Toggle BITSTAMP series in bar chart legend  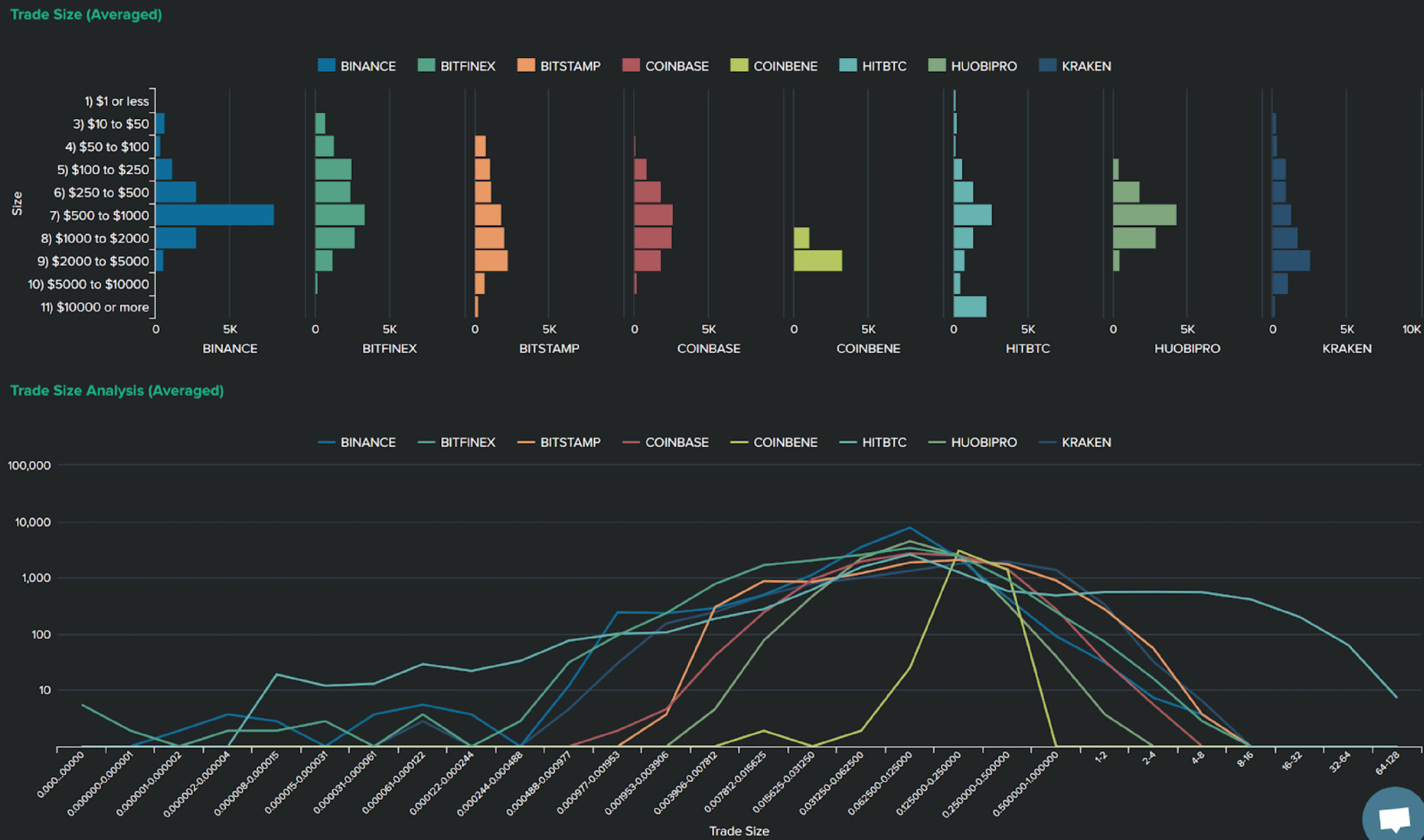[558, 66]
